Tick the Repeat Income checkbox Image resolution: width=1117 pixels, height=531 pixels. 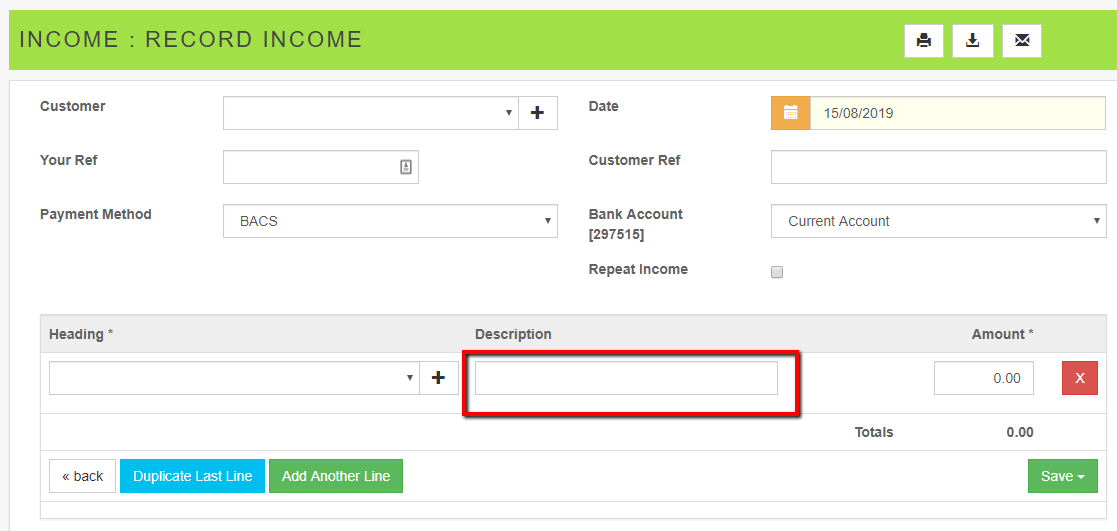pos(777,272)
